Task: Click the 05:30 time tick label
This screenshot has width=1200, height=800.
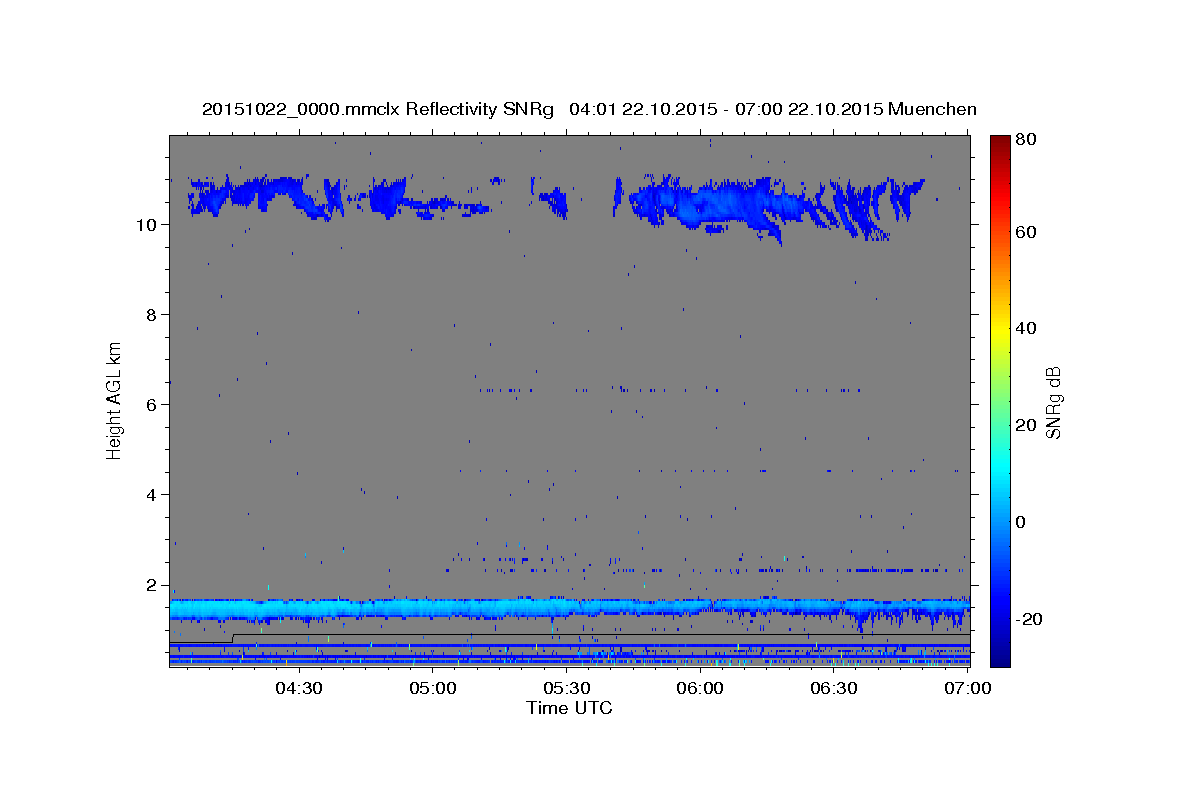Action: click(566, 688)
